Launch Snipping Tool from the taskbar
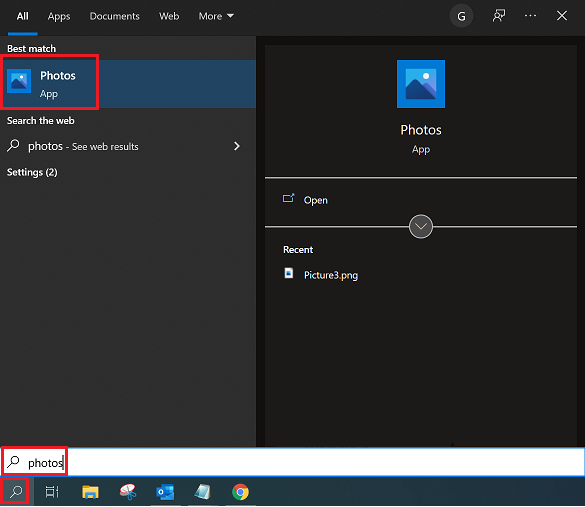The image size is (585, 507). [128, 492]
